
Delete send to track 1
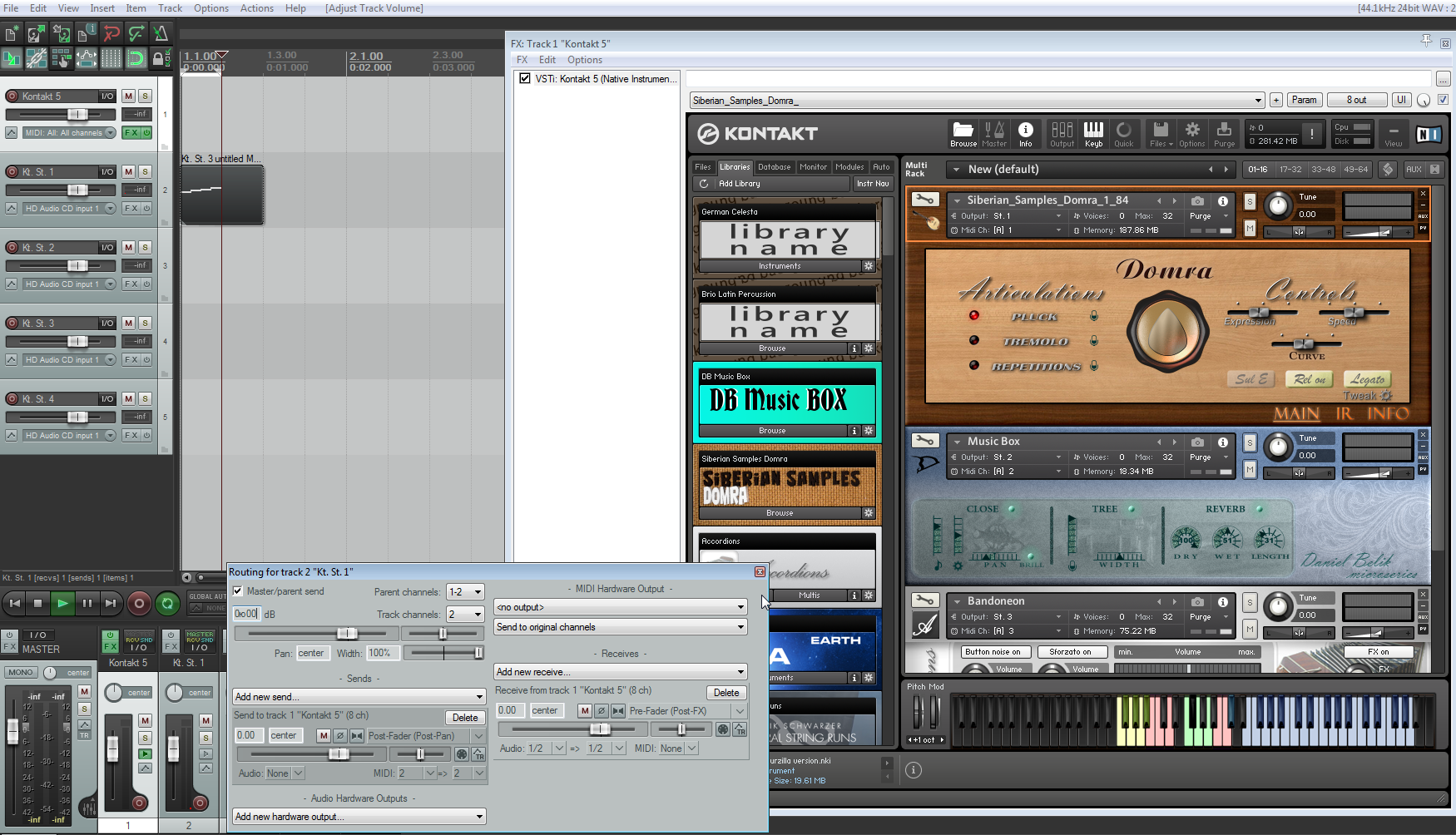coord(465,718)
